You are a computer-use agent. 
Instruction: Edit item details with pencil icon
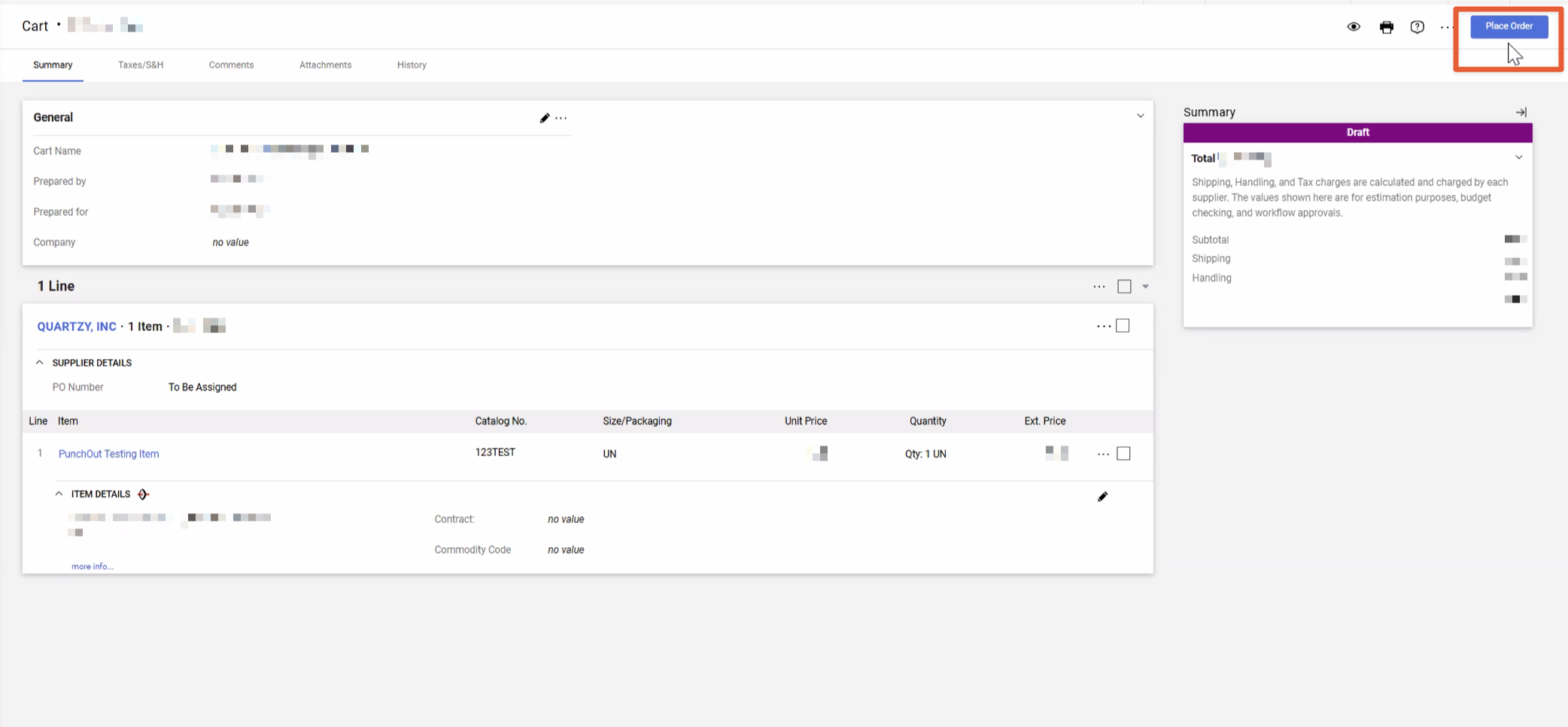[1102, 497]
